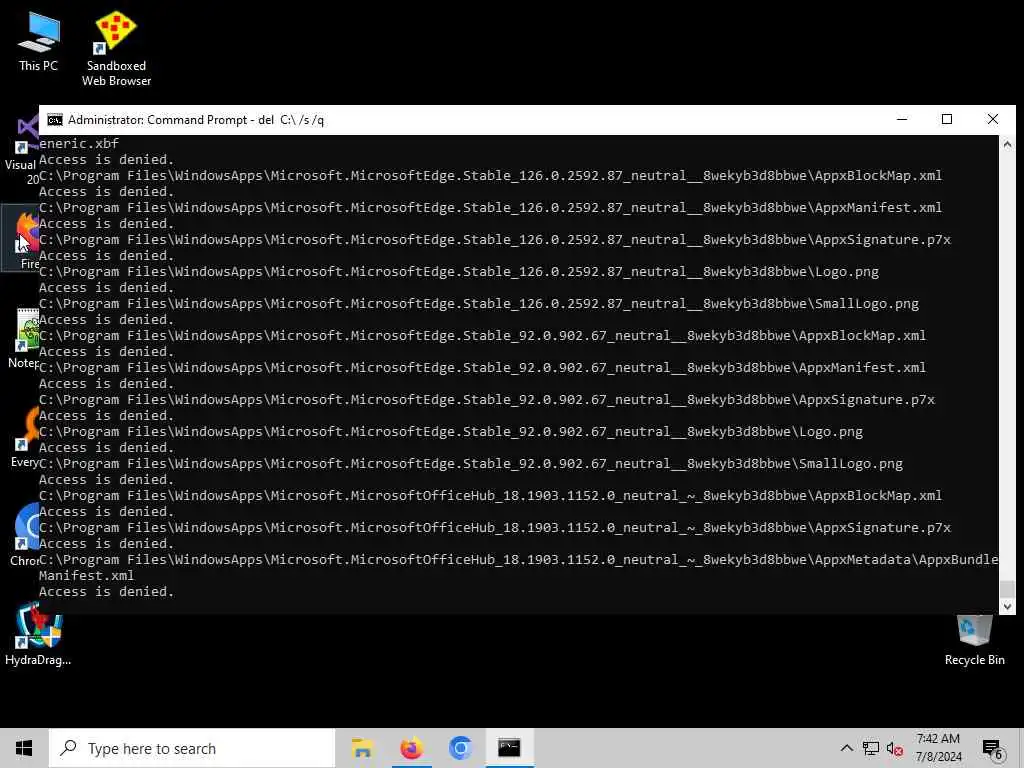Click the MicrosoftOfficeHub AppxMetadata path line
This screenshot has height=768, width=1024.
point(519,560)
